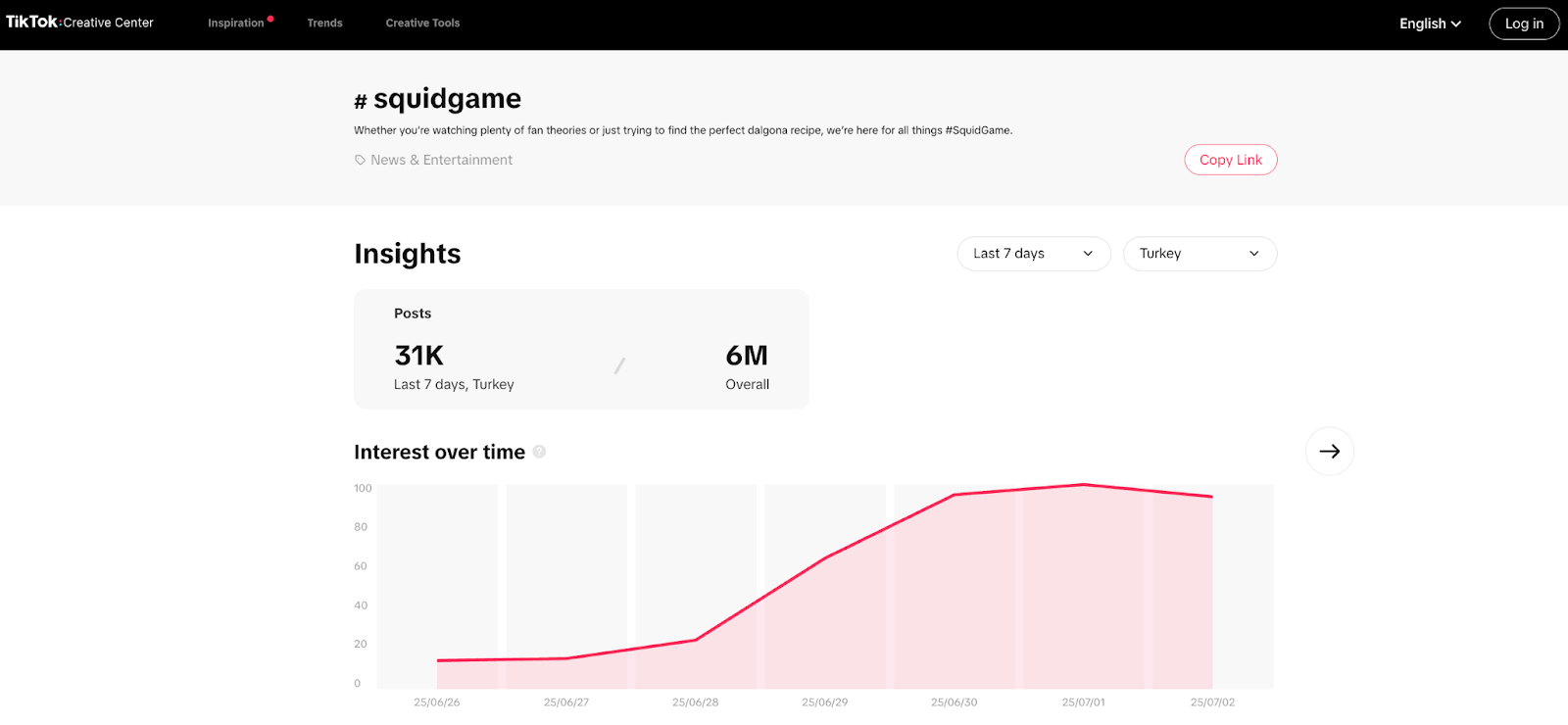Click the 'Last 7 days, Turkey' label
The height and width of the screenshot is (725, 1568).
click(454, 384)
